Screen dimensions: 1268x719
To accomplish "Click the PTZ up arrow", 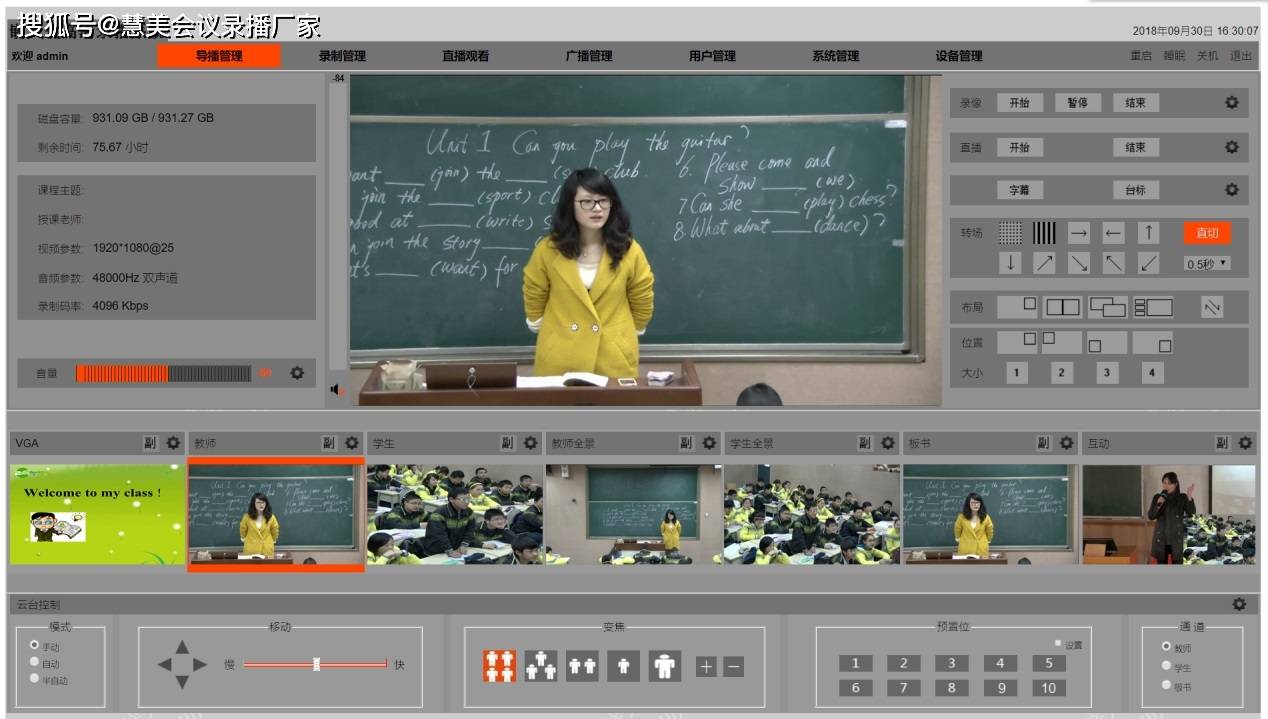I will click(x=182, y=647).
